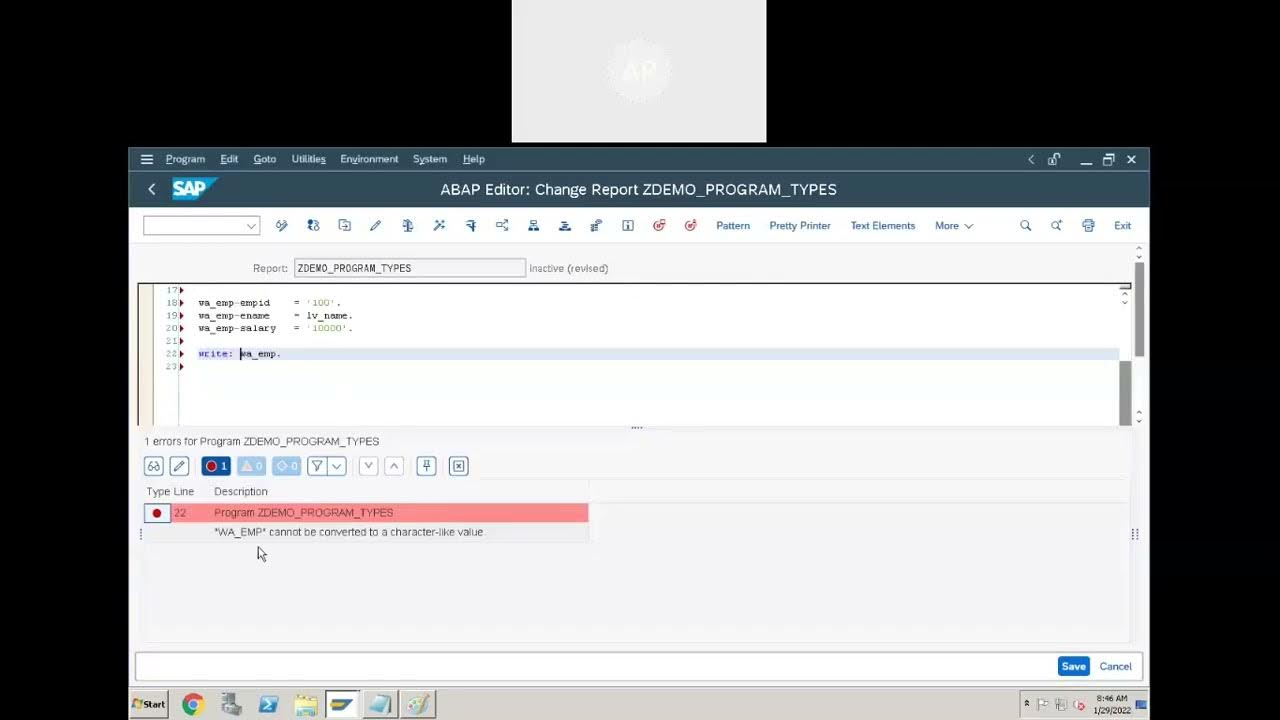
Task: Click the edit pencil icon in error panel
Action: [179, 466]
